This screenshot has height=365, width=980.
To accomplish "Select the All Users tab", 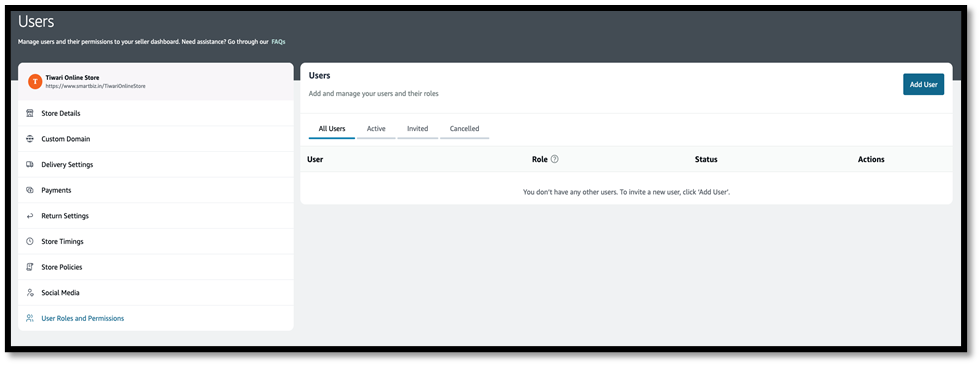I will click(332, 129).
